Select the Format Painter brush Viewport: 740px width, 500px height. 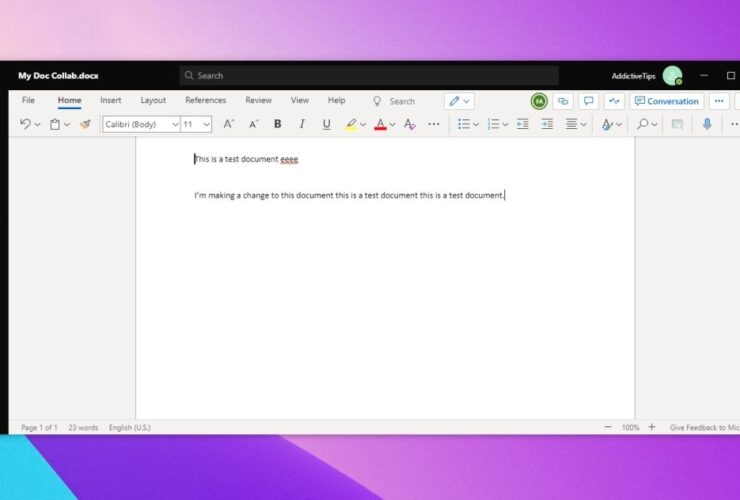pyautogui.click(x=85, y=124)
